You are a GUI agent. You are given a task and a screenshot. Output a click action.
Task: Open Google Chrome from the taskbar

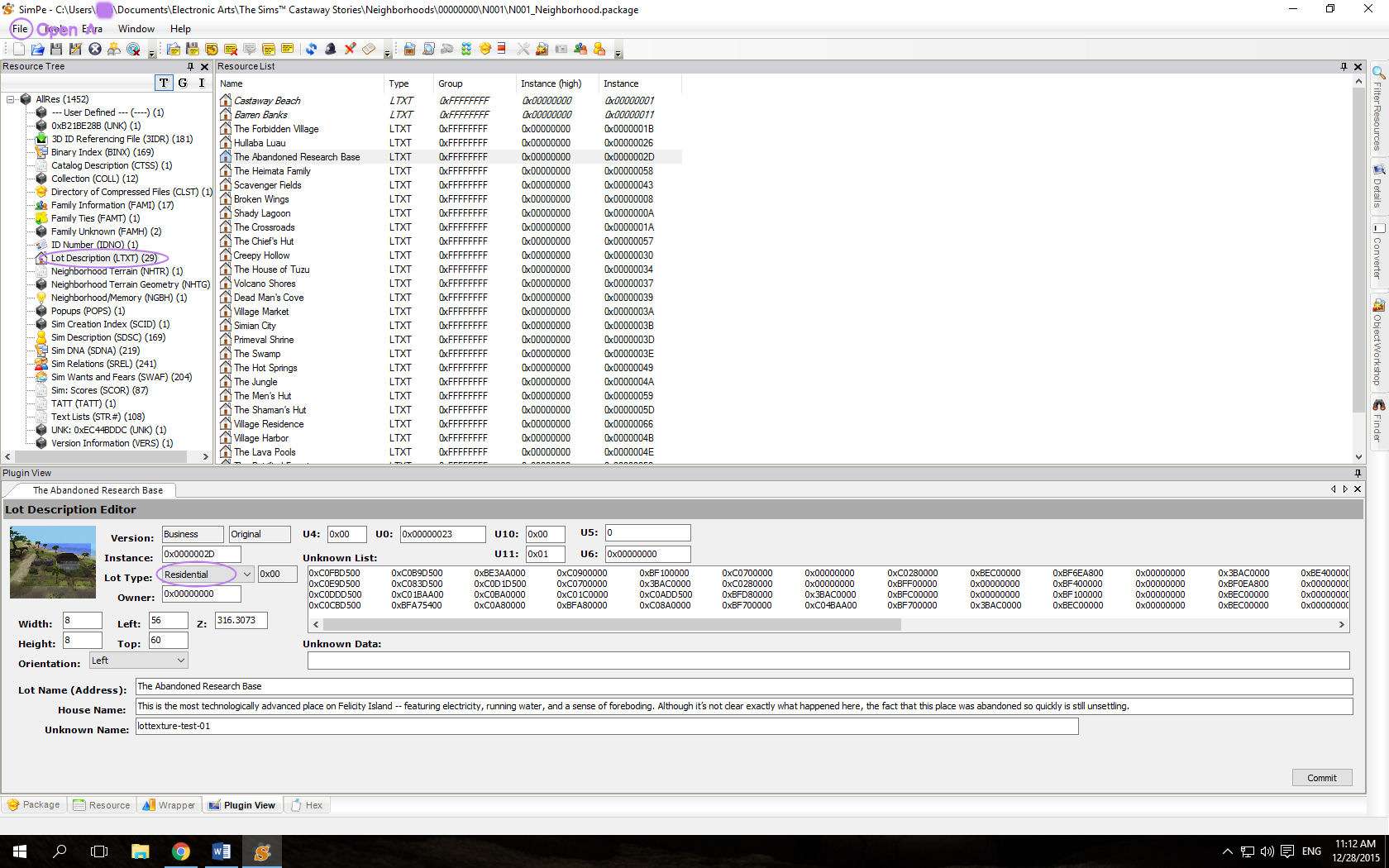[x=181, y=851]
